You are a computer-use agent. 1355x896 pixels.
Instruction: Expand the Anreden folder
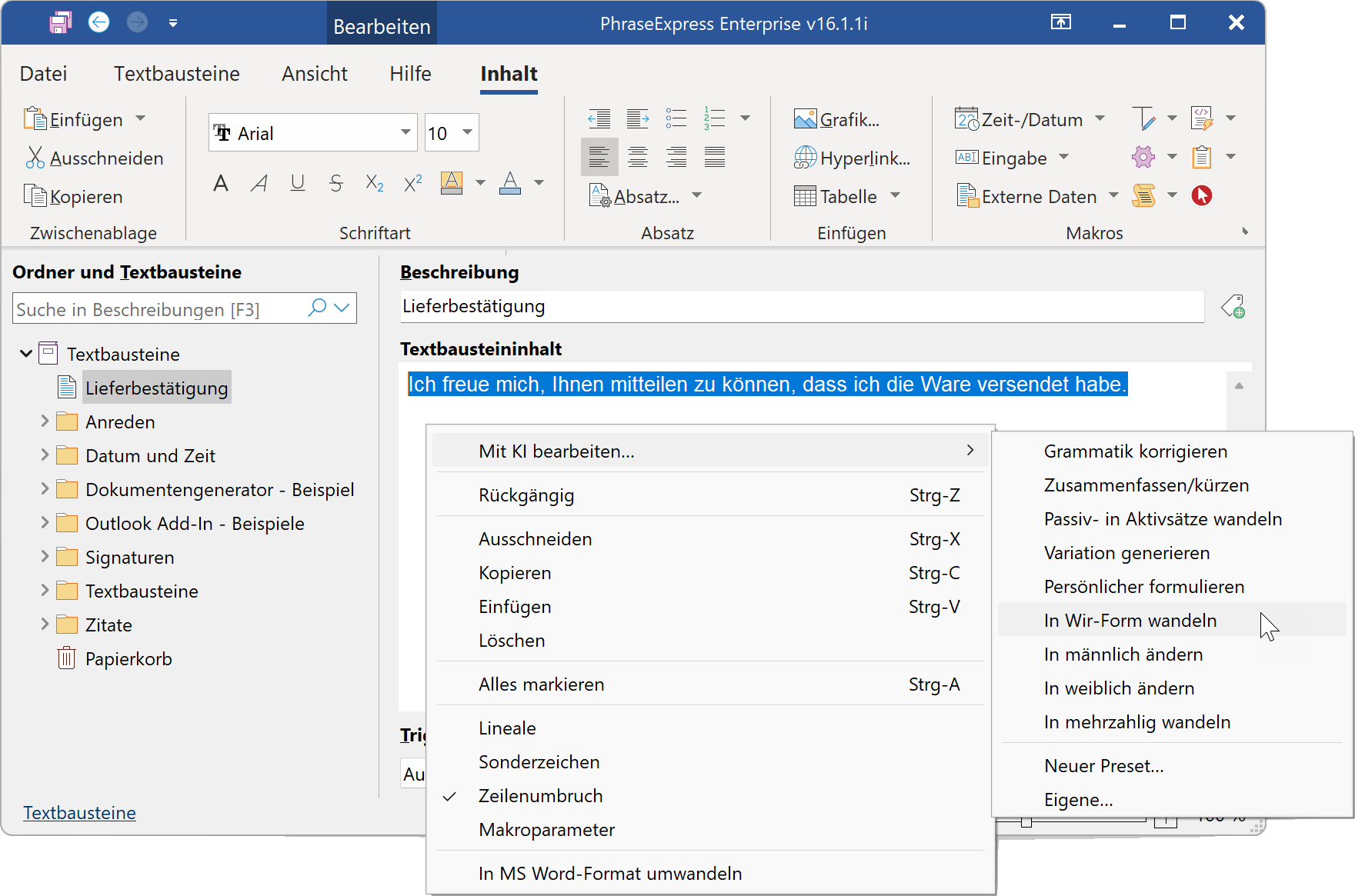[x=45, y=421]
